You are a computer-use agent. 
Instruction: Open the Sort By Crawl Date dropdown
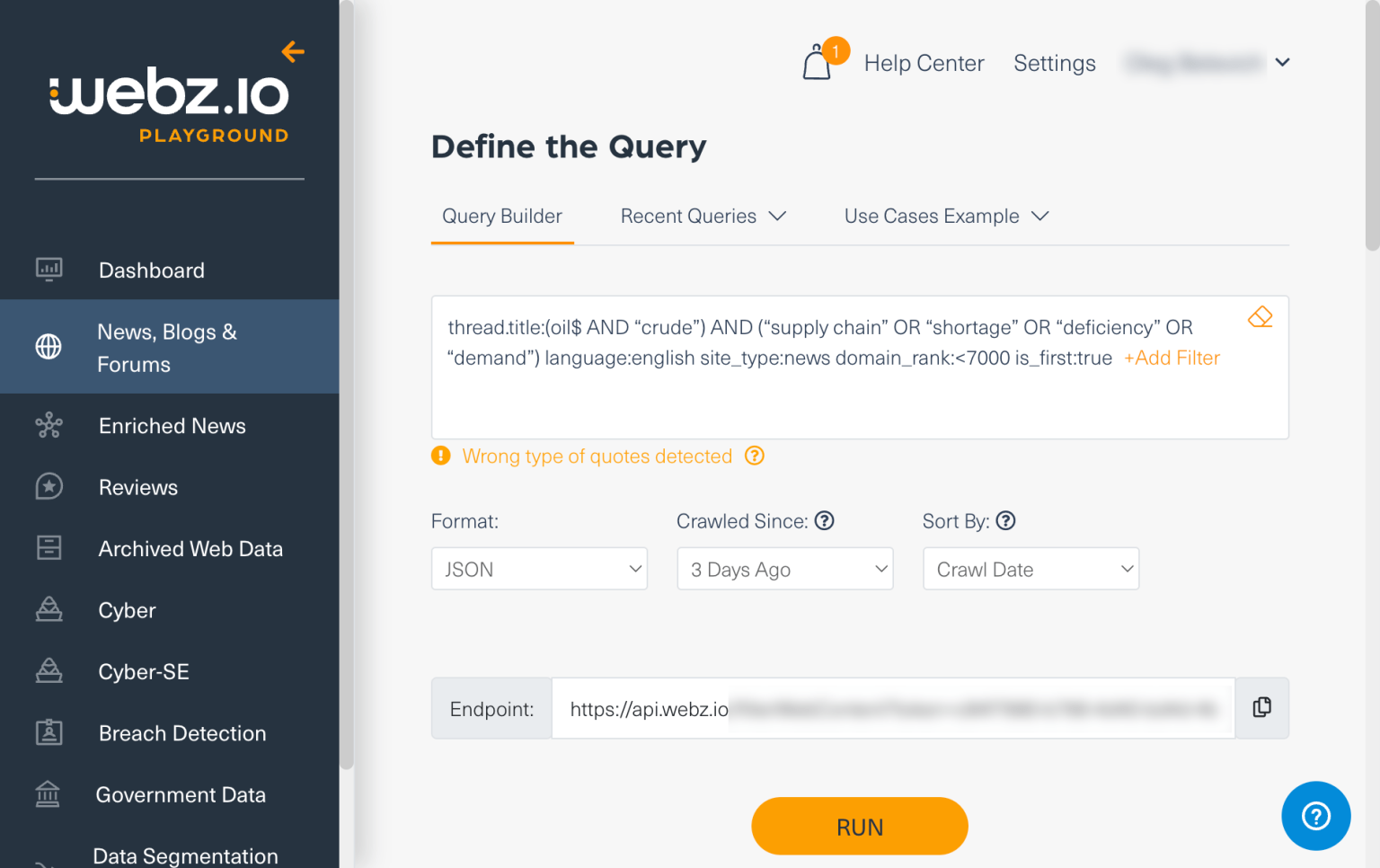(1031, 569)
